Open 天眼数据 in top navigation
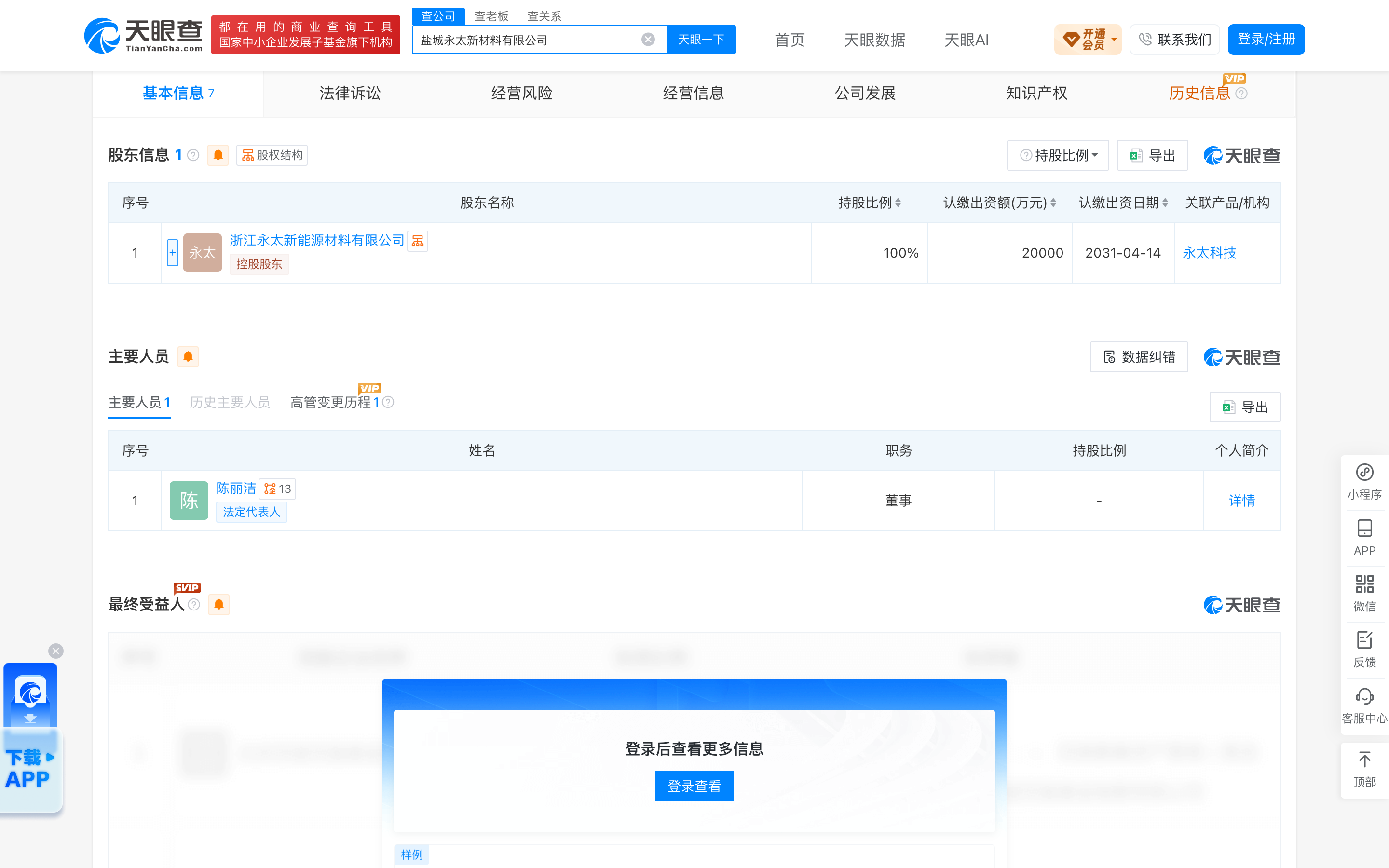Screen dimensions: 1389x868 (875, 40)
